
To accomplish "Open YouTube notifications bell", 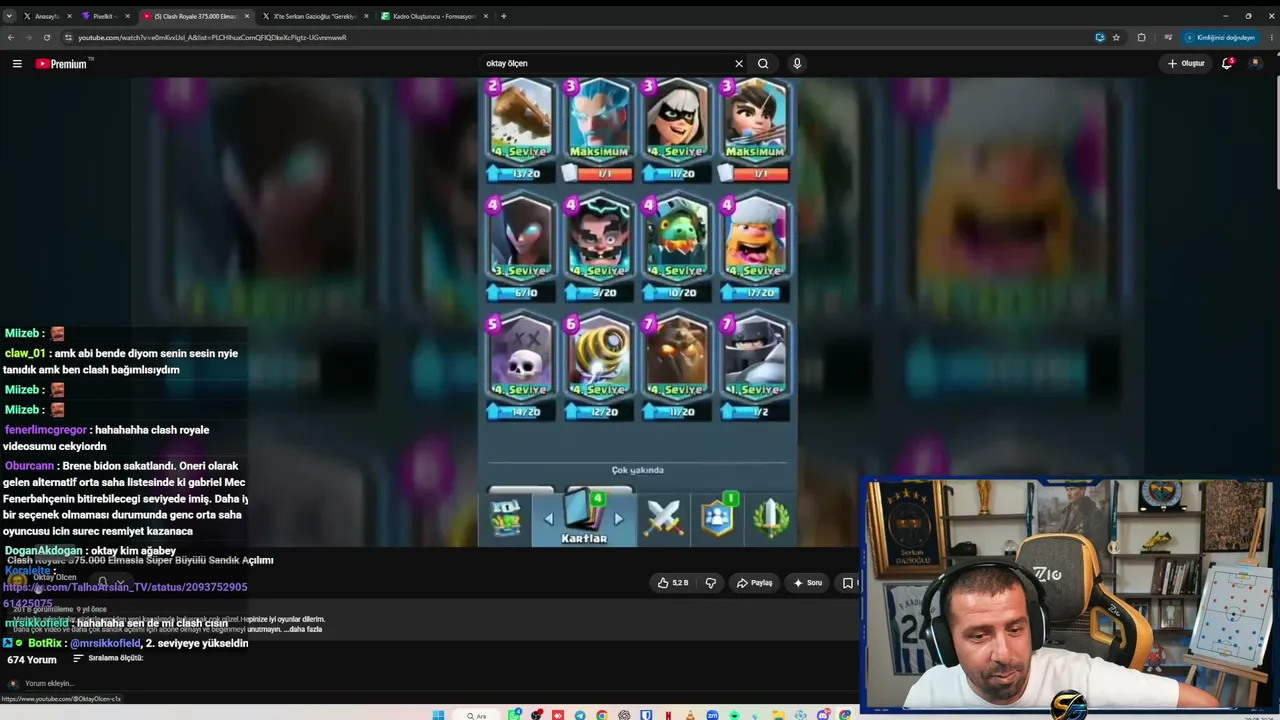I will 1227,64.
